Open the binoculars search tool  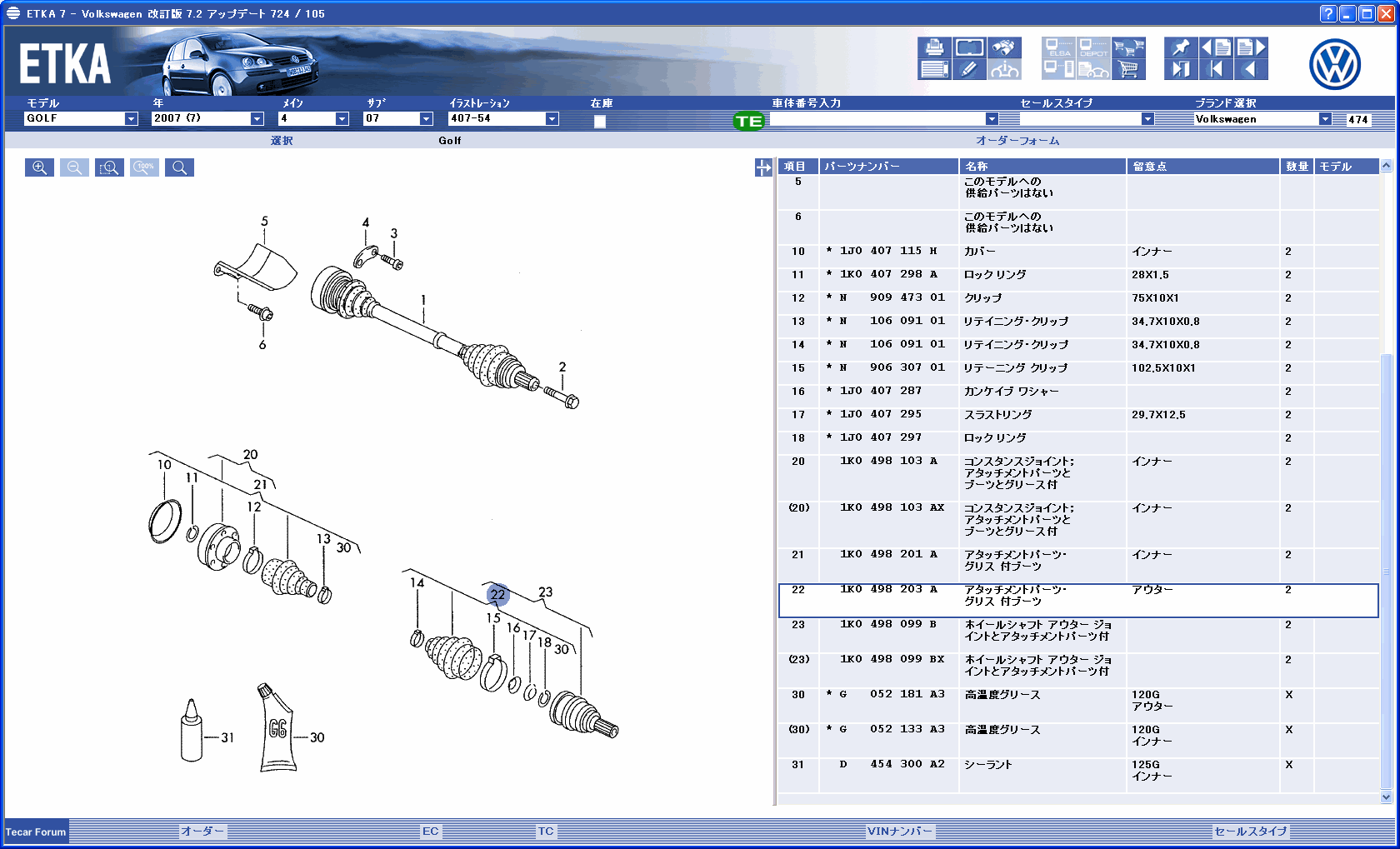[x=1004, y=47]
